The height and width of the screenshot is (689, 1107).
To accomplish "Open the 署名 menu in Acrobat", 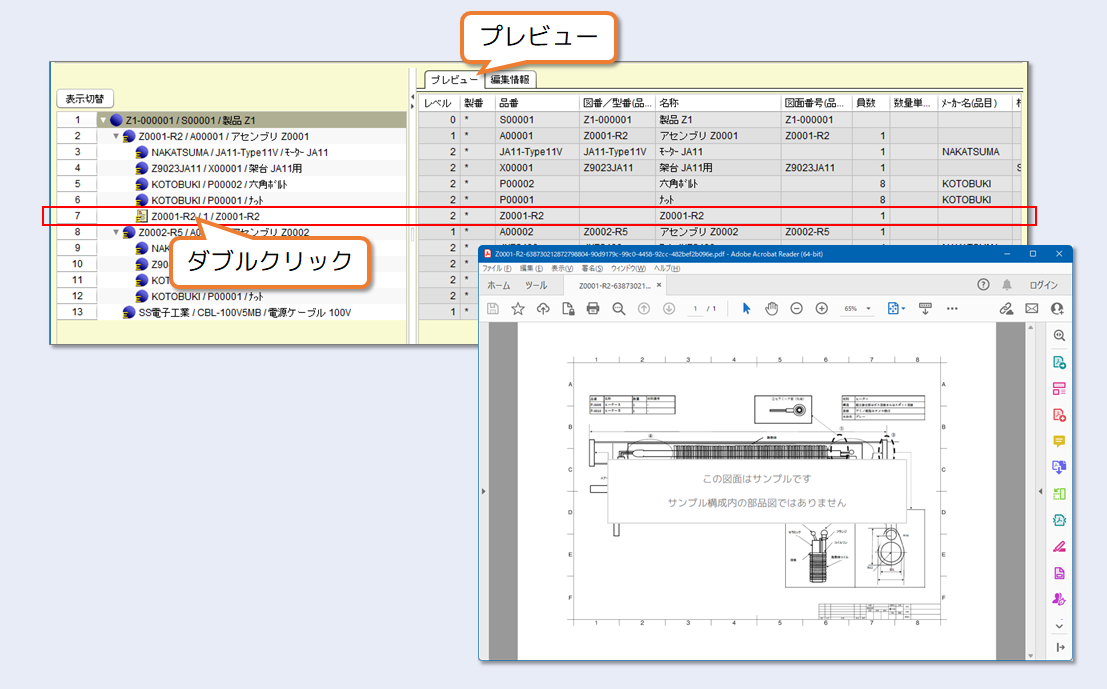I will click(592, 268).
